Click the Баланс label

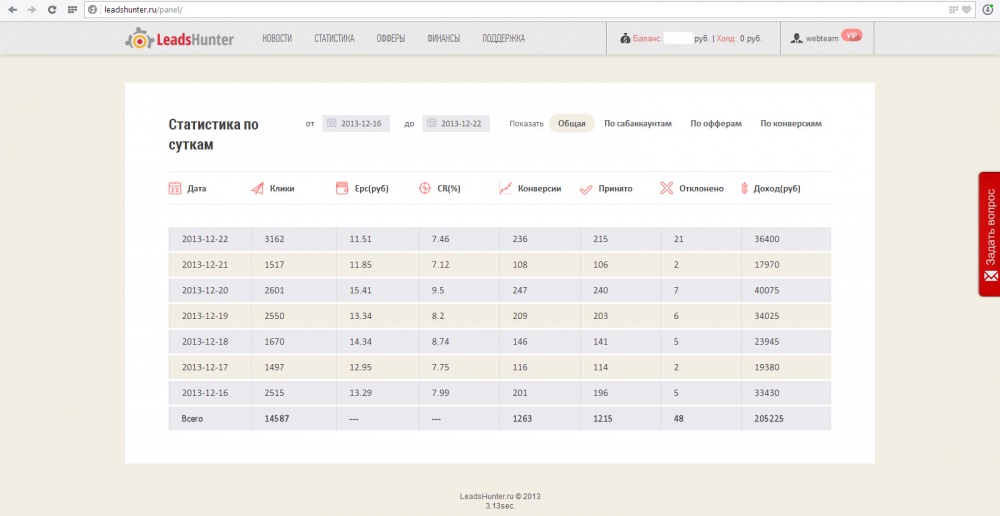648,38
